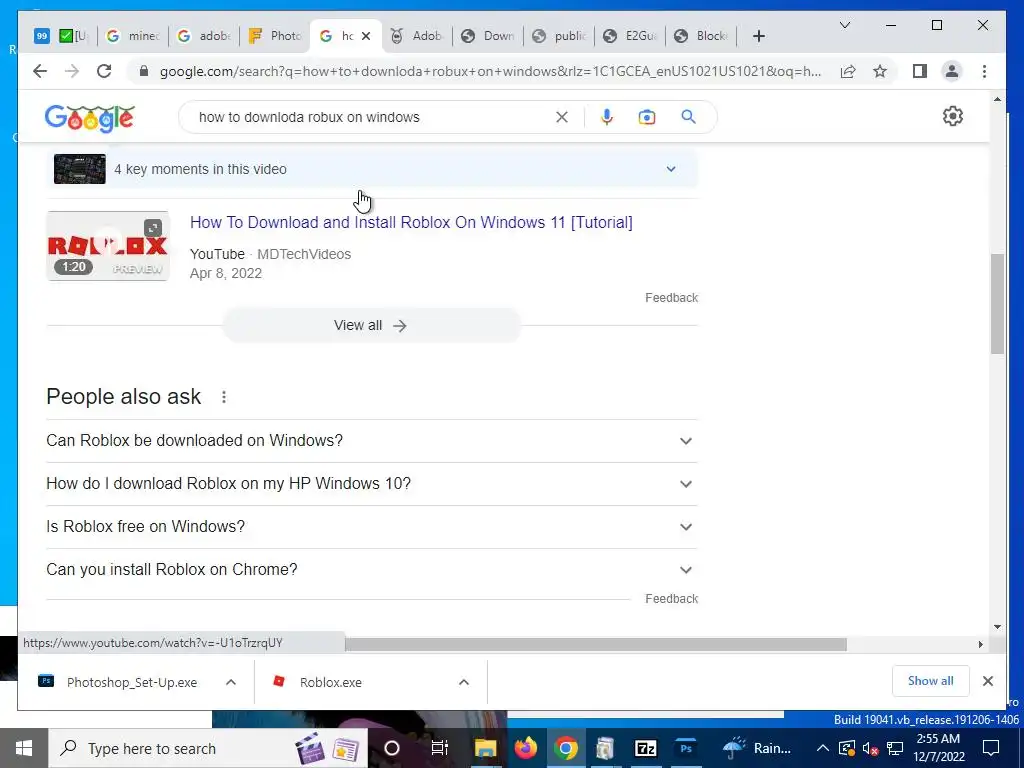Screen dimensions: 1024x768
Task: Open a new Chrome tab
Action: (x=758, y=36)
